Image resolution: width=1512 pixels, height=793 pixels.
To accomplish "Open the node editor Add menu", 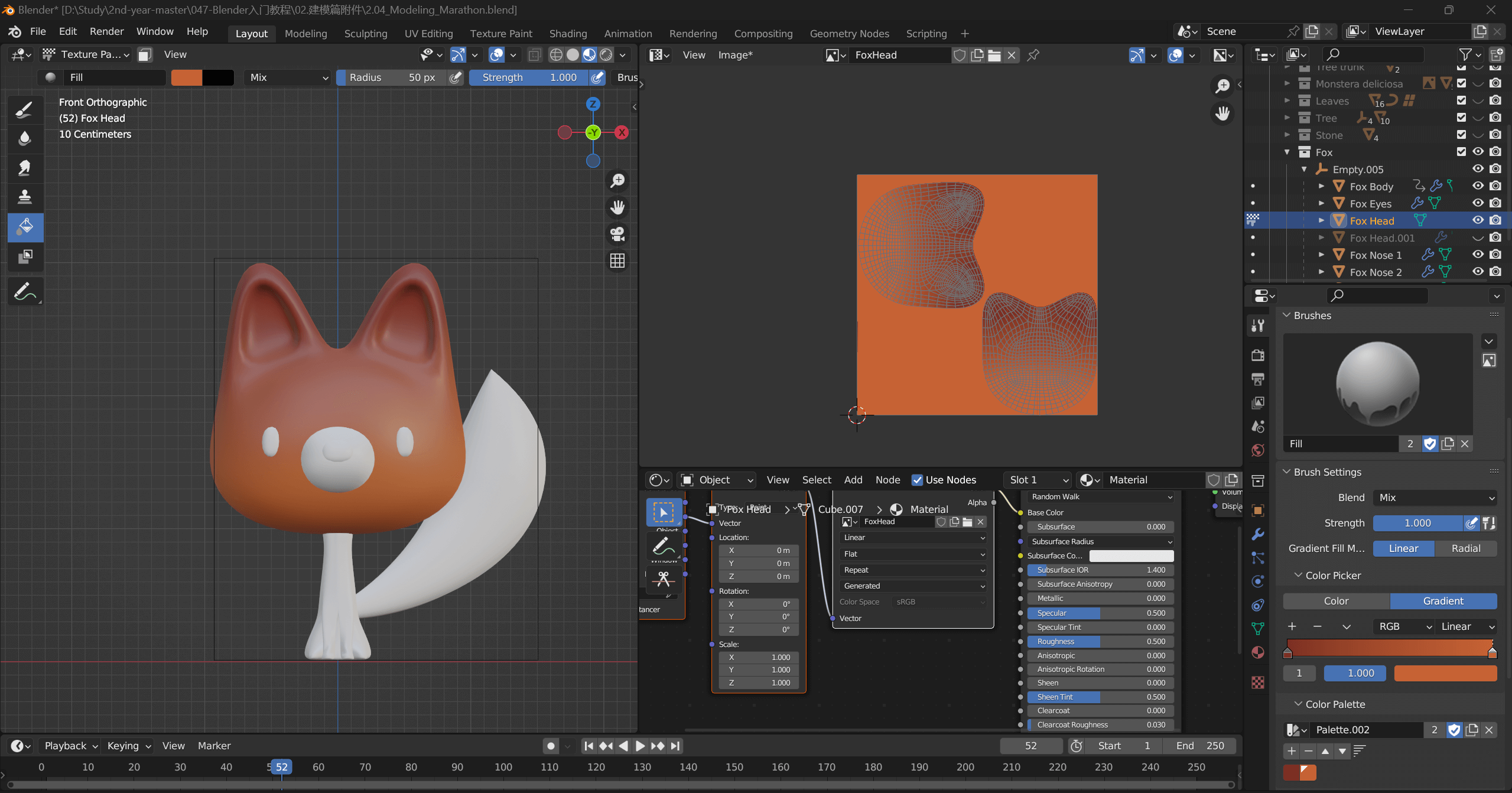I will (x=853, y=480).
